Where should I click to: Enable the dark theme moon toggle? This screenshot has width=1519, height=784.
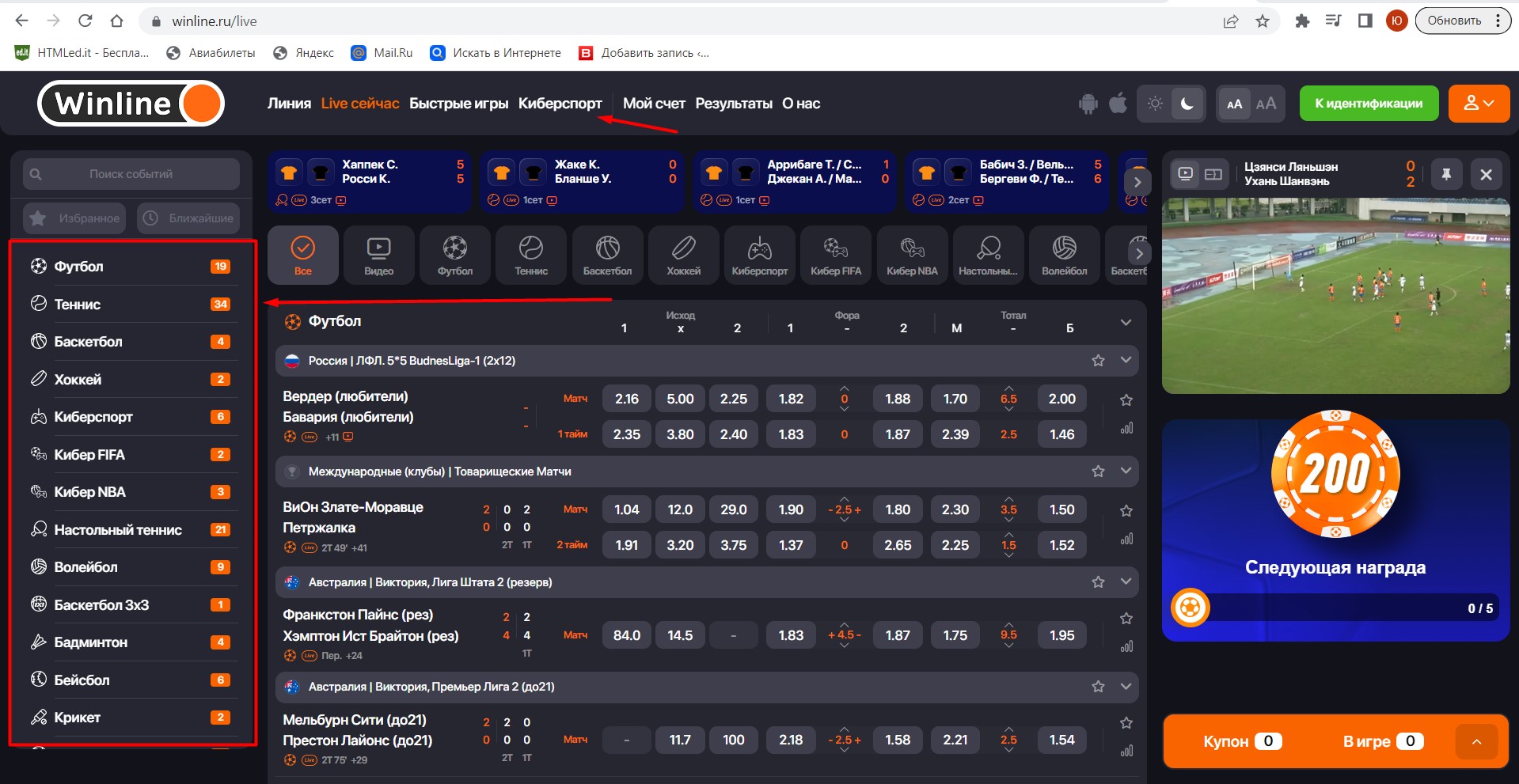point(1187,104)
